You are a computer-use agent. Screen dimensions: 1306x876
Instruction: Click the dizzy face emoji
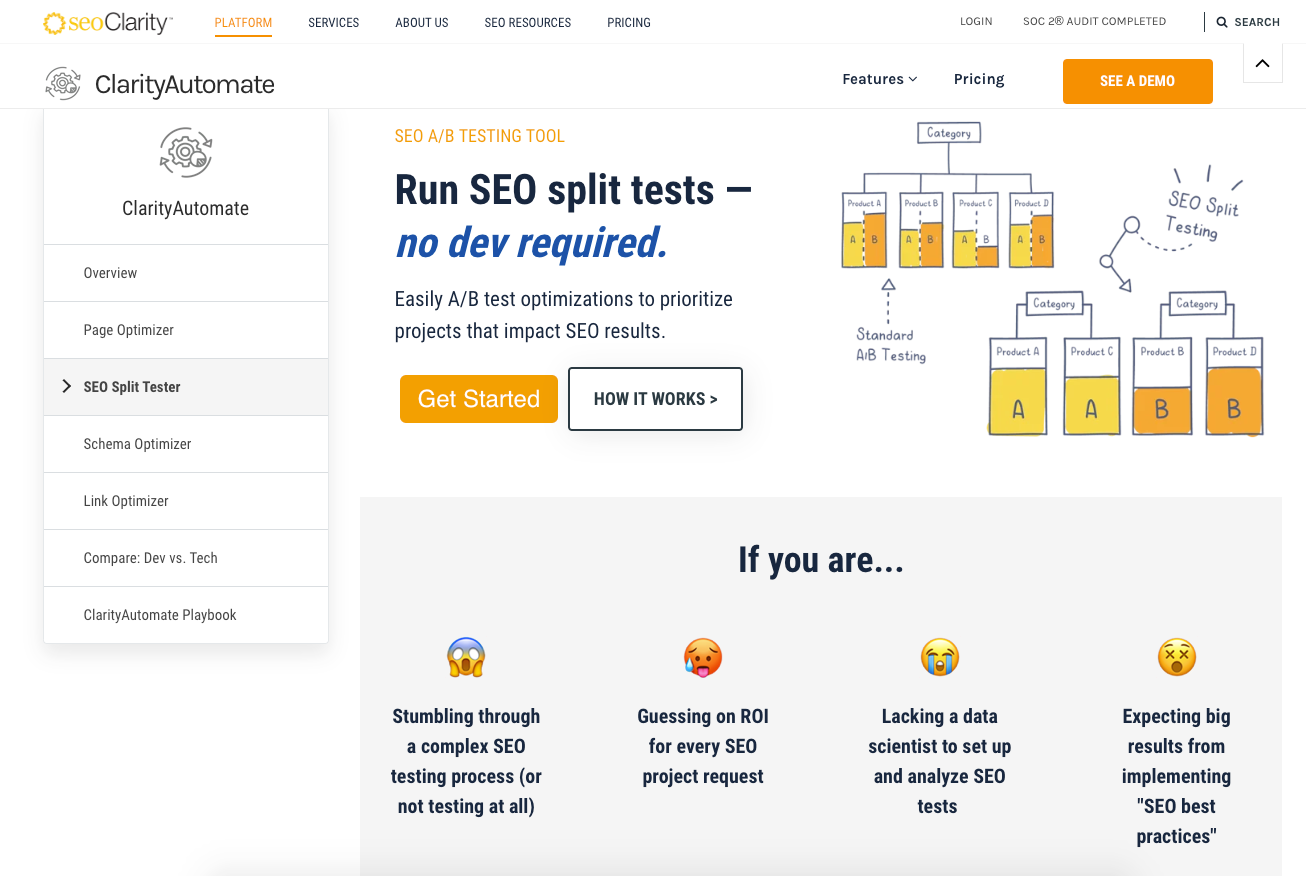(1177, 657)
